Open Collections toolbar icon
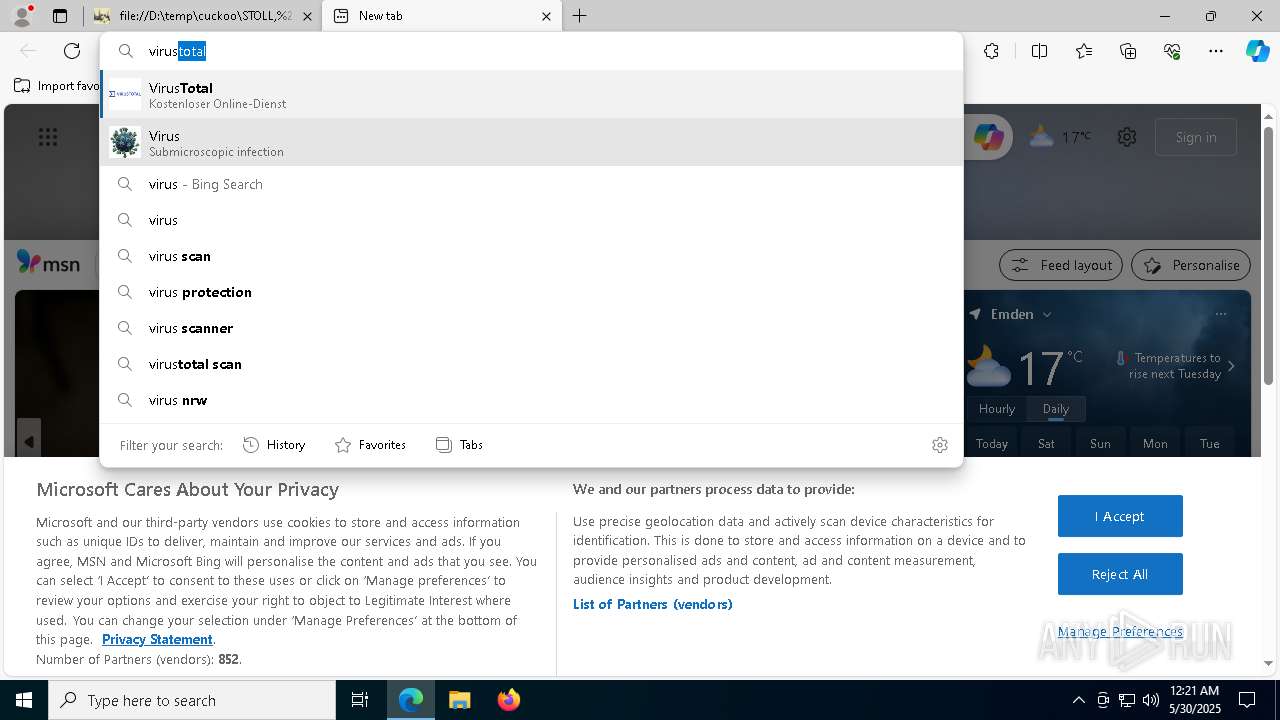 pos(1128,51)
